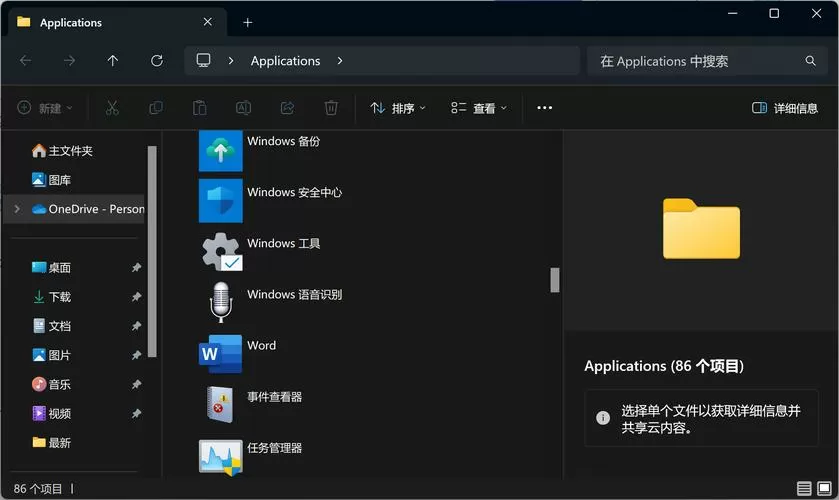The width and height of the screenshot is (839, 500).
Task: Open the 新建 dropdown menu
Action: coord(45,108)
